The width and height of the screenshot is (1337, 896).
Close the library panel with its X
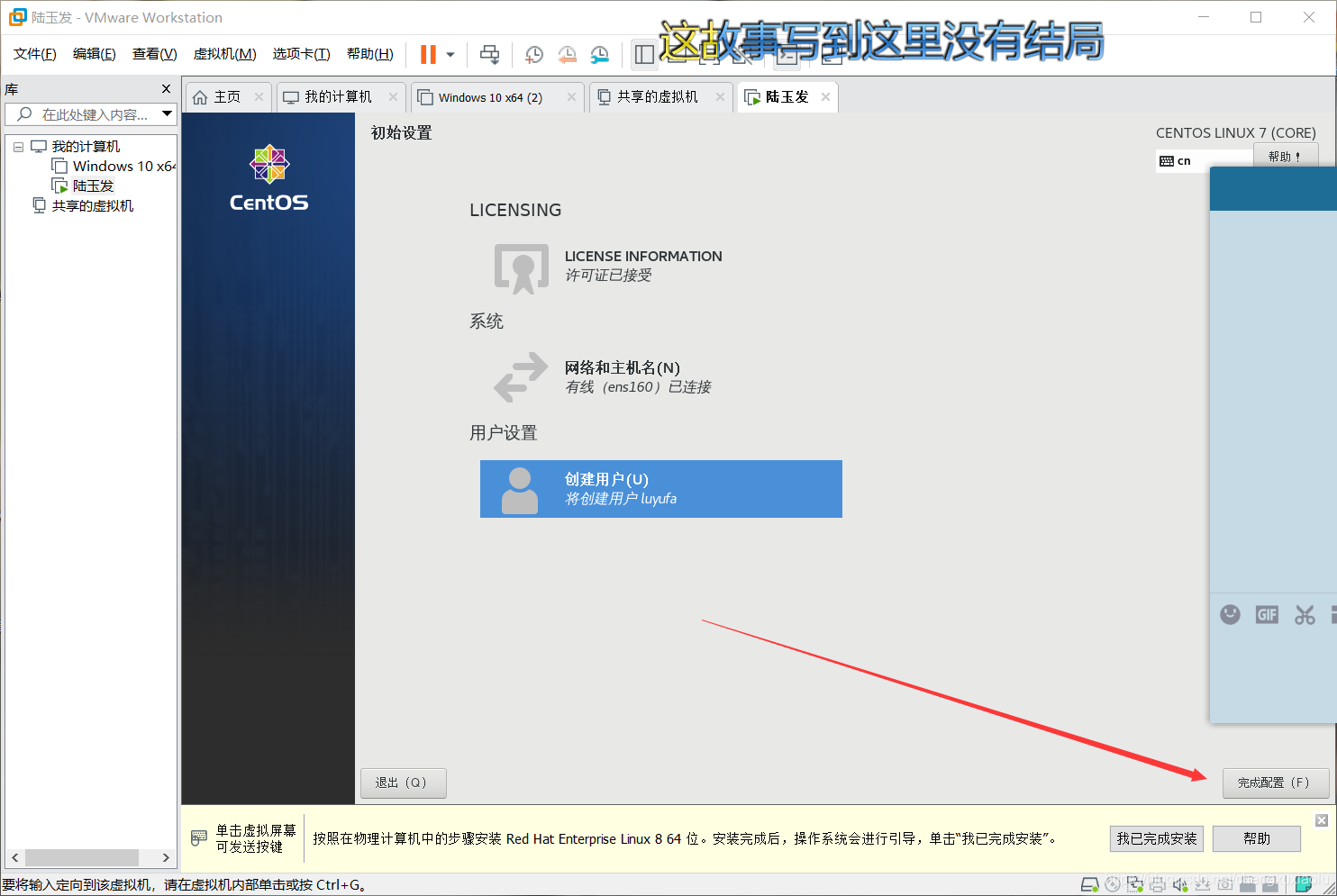(166, 88)
